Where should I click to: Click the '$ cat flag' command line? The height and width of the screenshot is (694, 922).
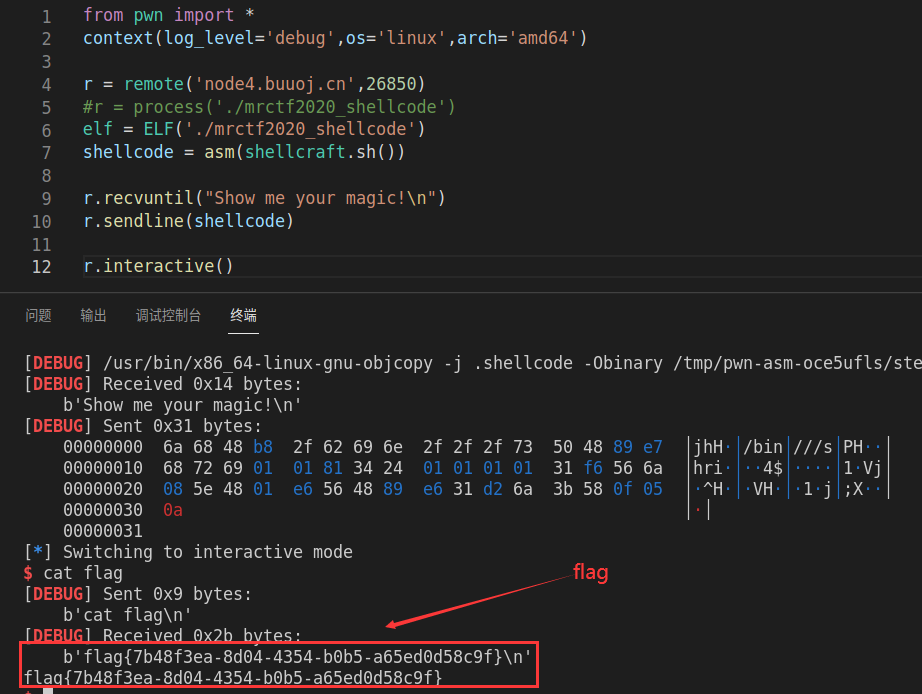[73, 573]
